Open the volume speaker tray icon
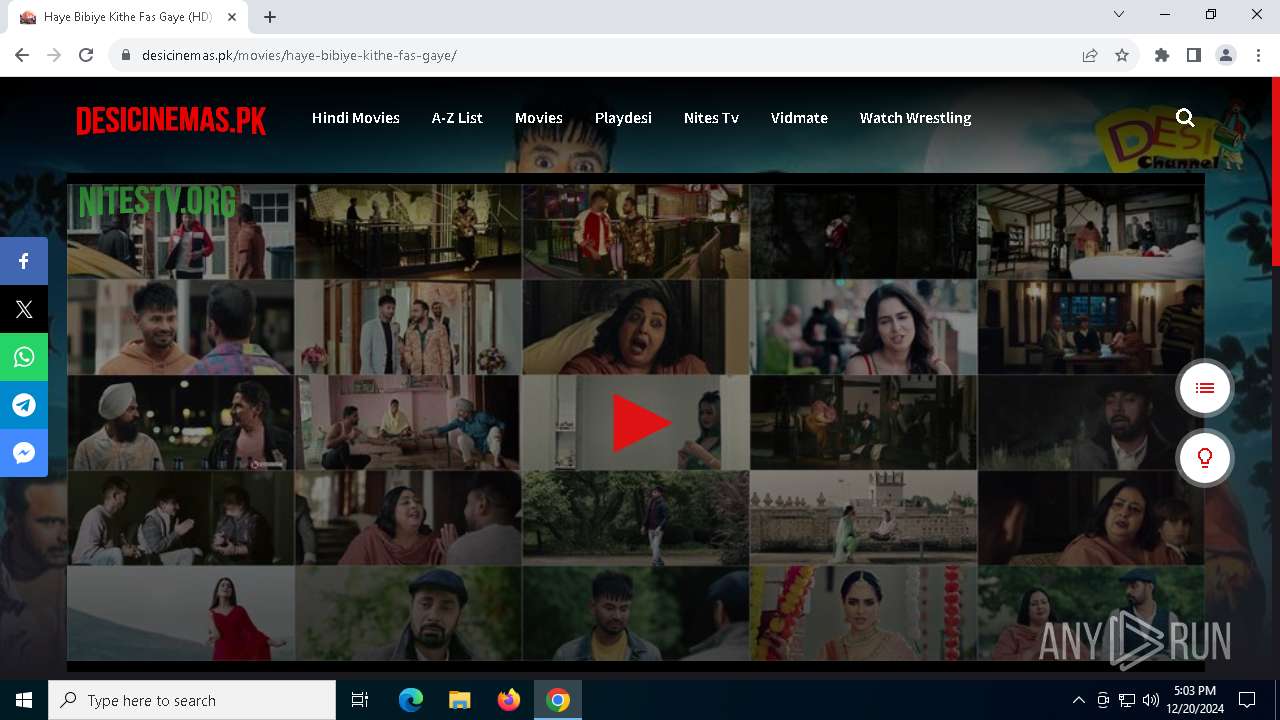This screenshot has width=1280, height=720. click(1150, 700)
